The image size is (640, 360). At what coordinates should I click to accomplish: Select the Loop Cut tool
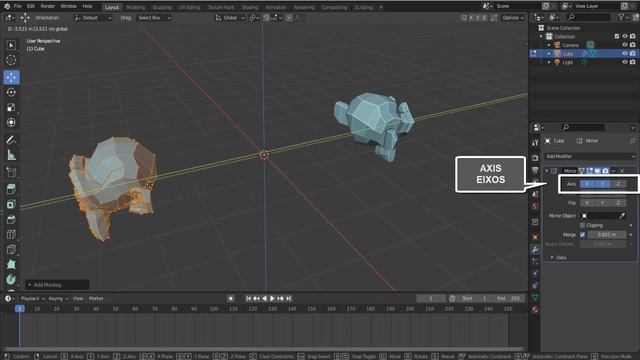pos(11,234)
